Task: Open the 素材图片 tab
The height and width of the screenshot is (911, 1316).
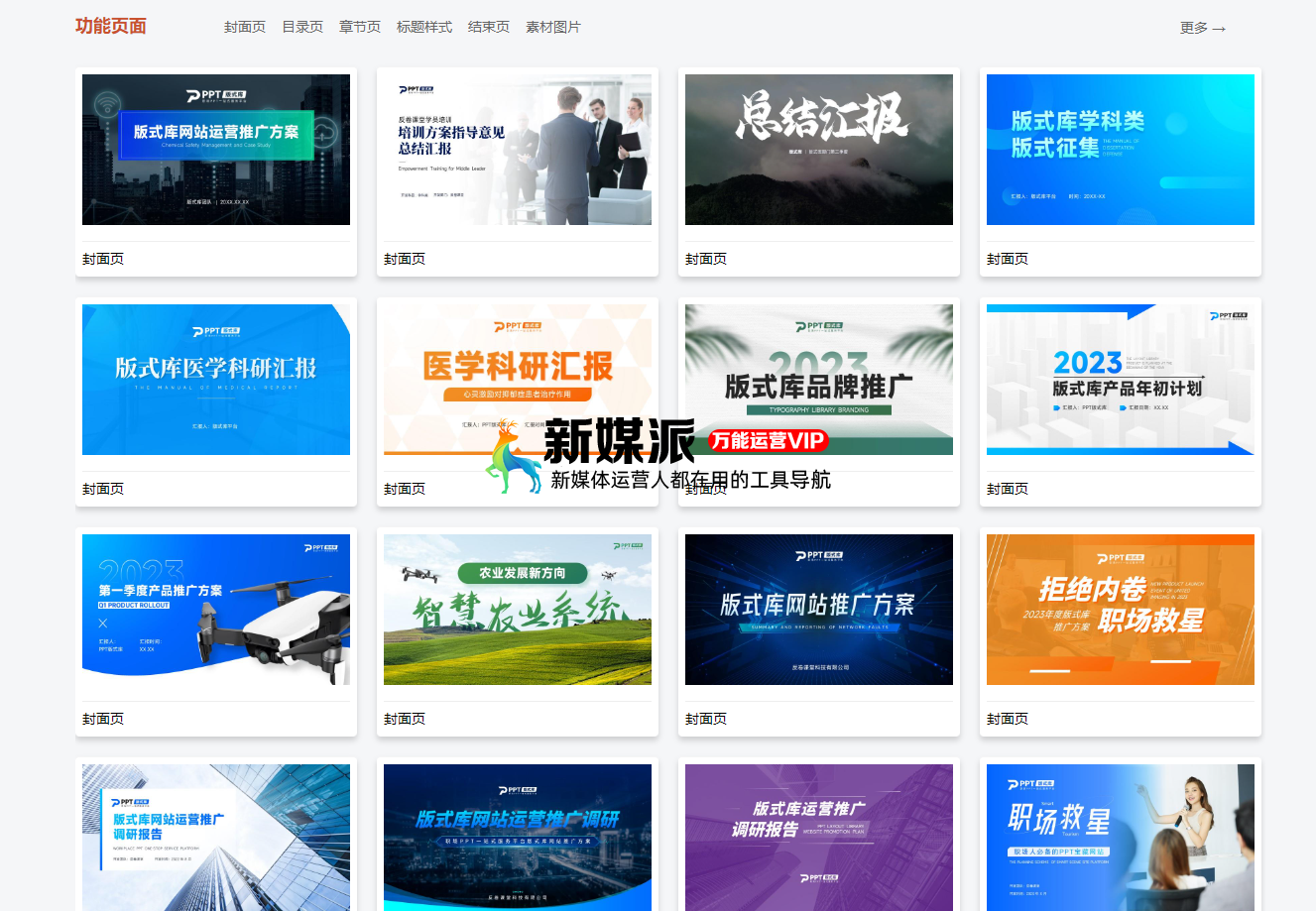Action: click(x=553, y=27)
